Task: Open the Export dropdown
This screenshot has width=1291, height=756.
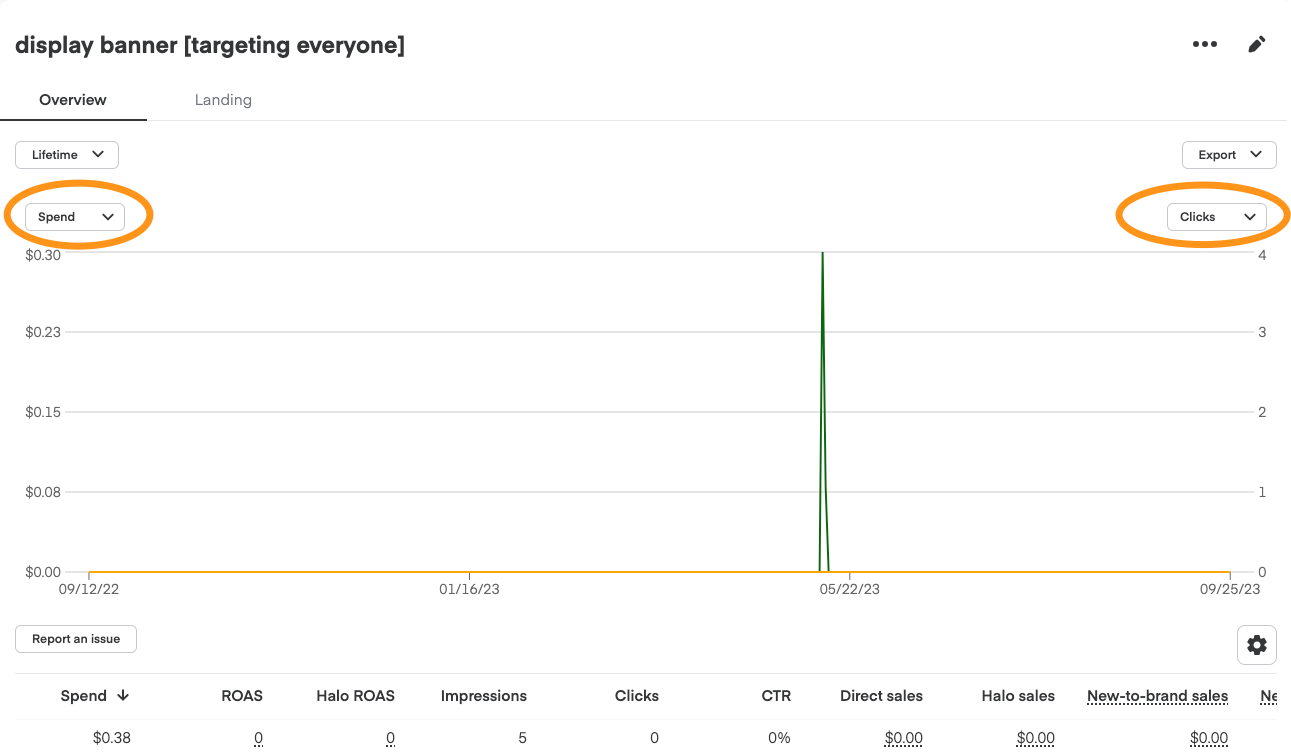Action: point(1228,154)
